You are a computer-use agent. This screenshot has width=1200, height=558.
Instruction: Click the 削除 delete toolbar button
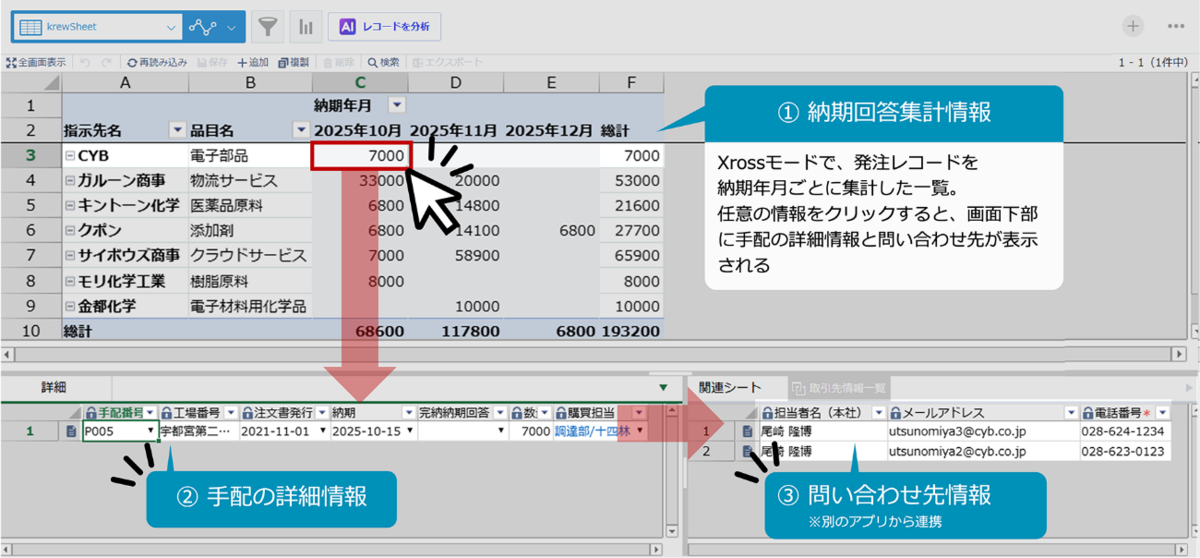point(339,62)
